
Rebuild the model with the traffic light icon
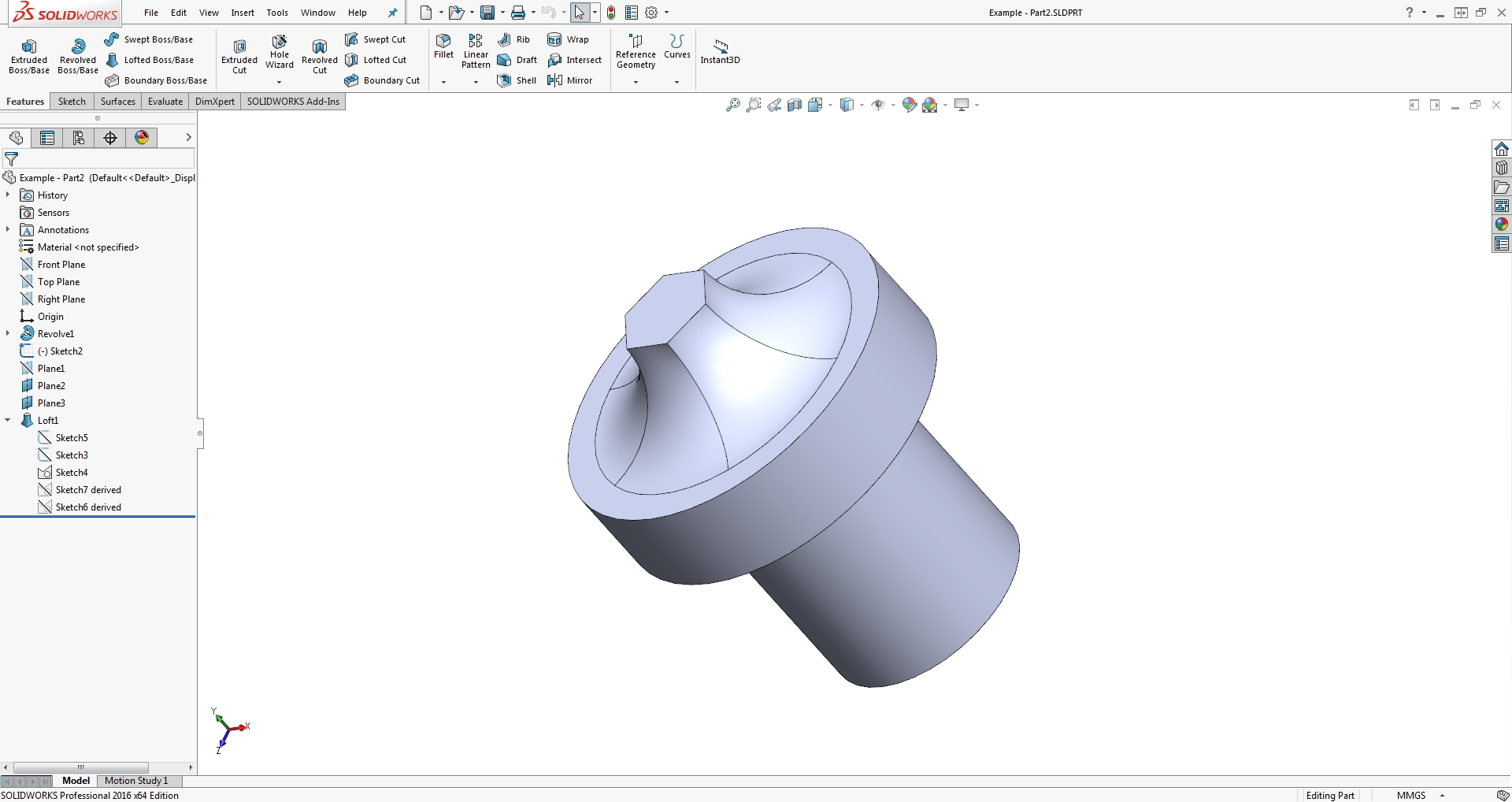[x=611, y=13]
